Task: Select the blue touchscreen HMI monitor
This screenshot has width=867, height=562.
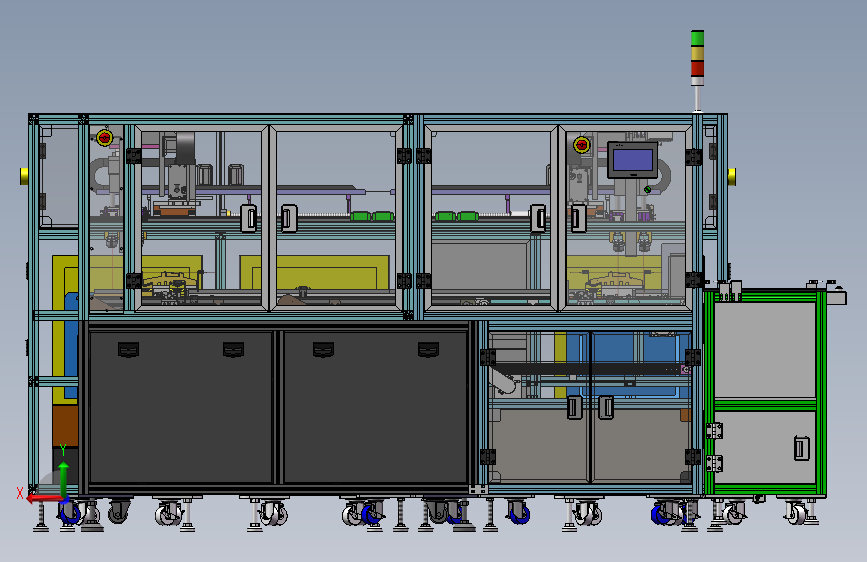Action: point(633,160)
